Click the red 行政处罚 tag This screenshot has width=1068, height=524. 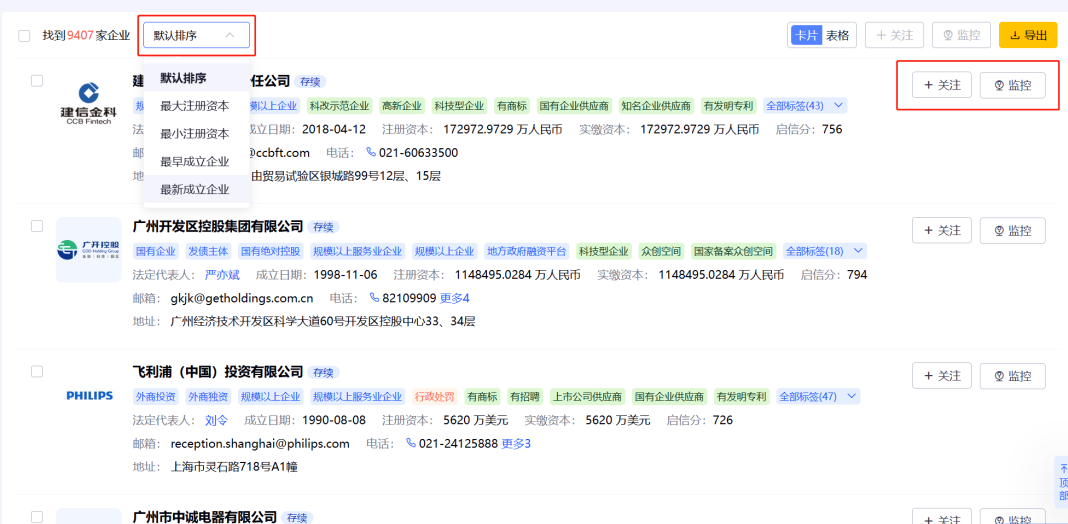click(x=435, y=396)
